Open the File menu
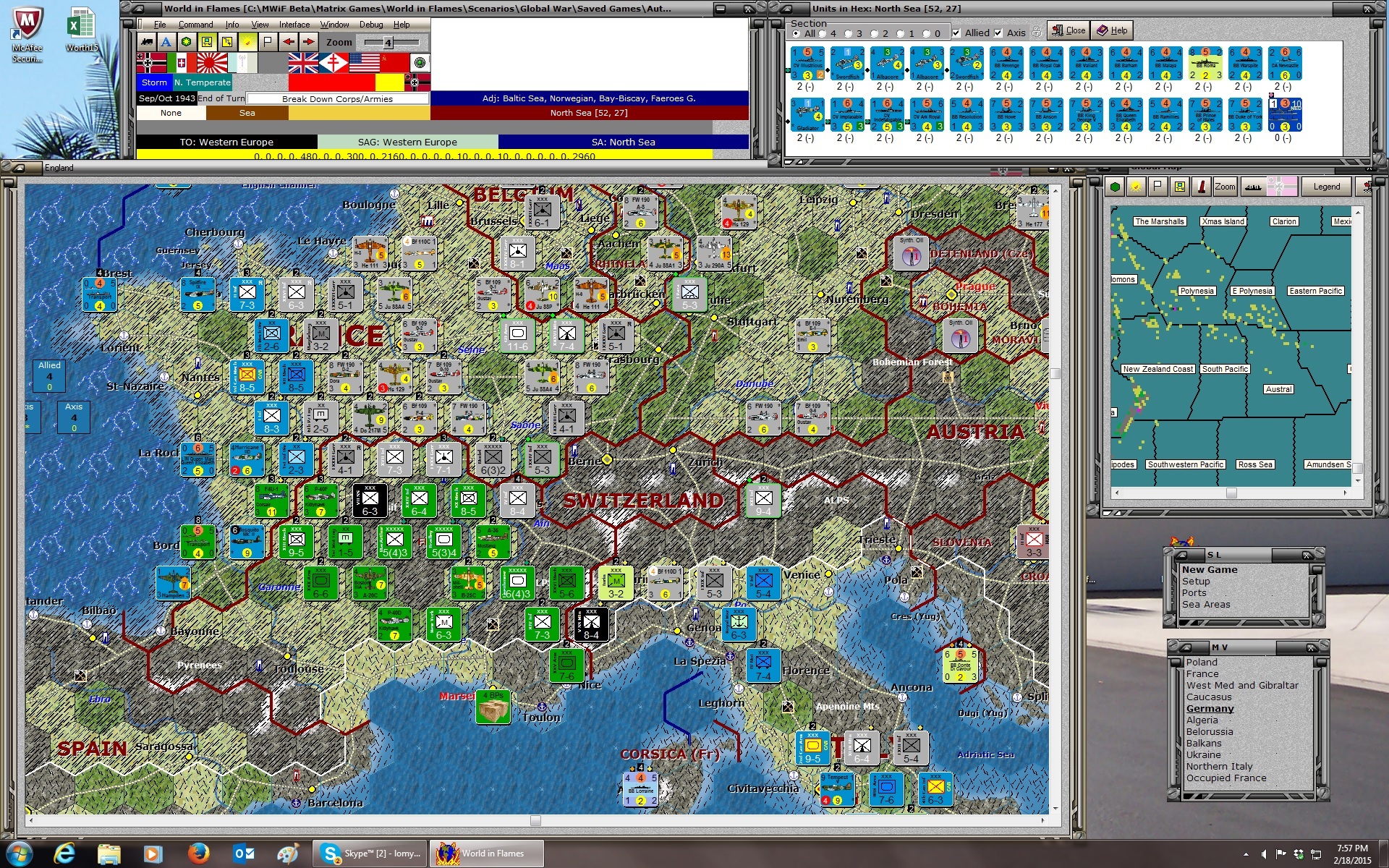Screen dimensions: 1389x868 coord(160,24)
